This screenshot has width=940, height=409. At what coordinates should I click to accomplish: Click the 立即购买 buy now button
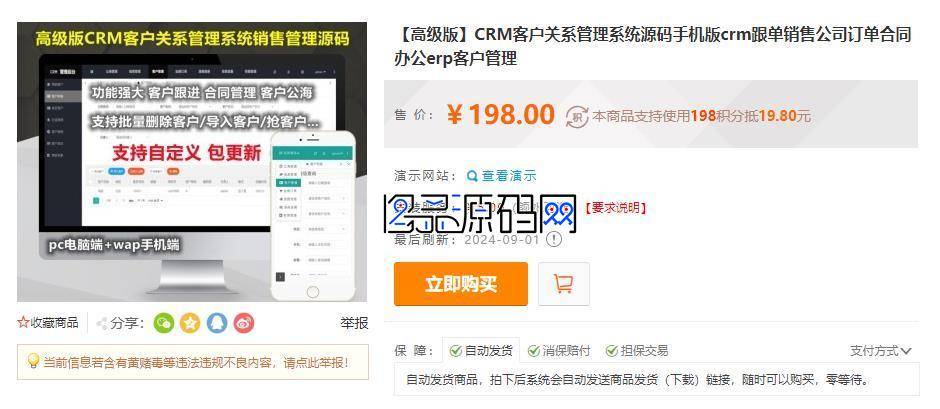click(x=461, y=284)
